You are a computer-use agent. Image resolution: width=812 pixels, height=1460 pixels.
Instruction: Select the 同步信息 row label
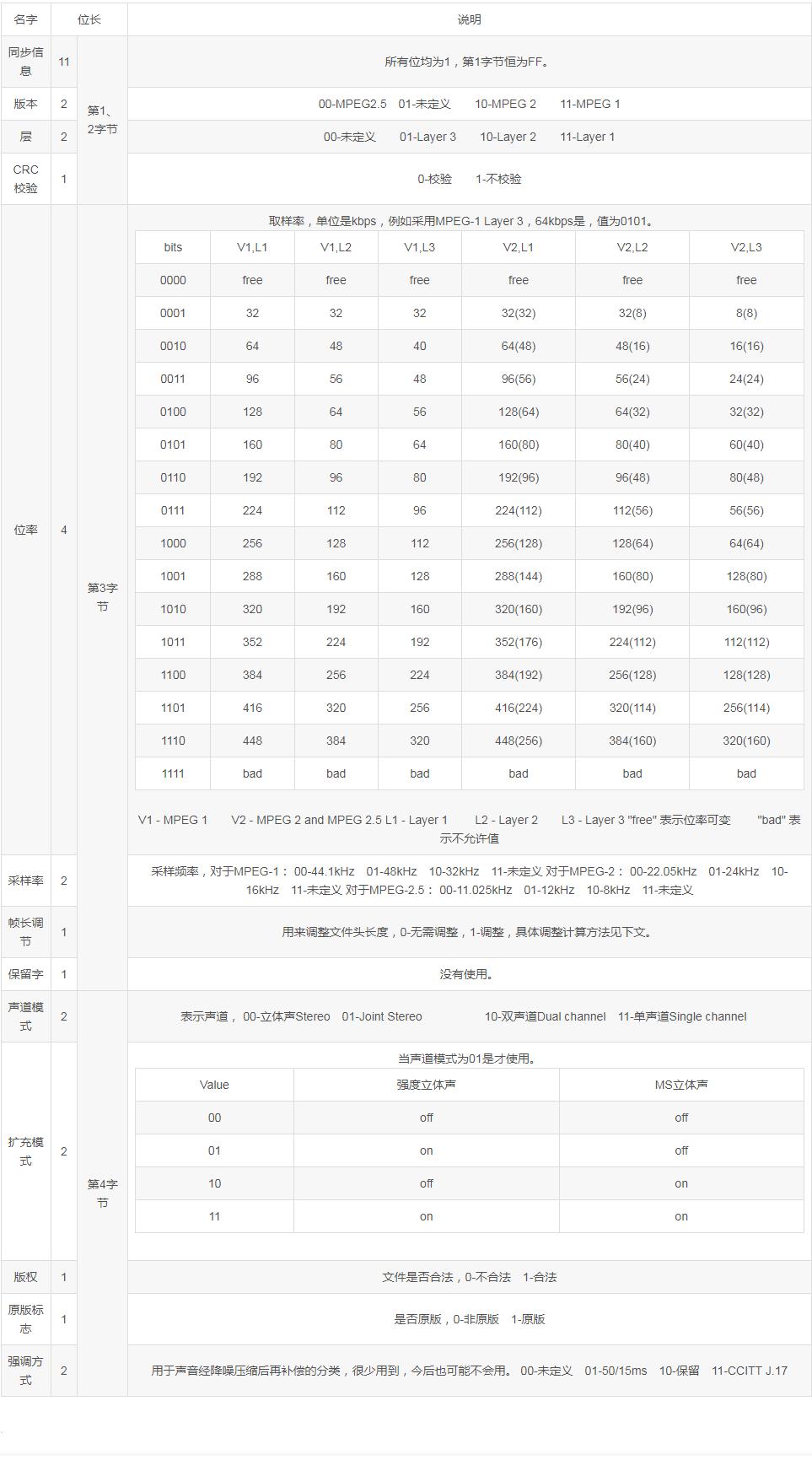(25, 62)
